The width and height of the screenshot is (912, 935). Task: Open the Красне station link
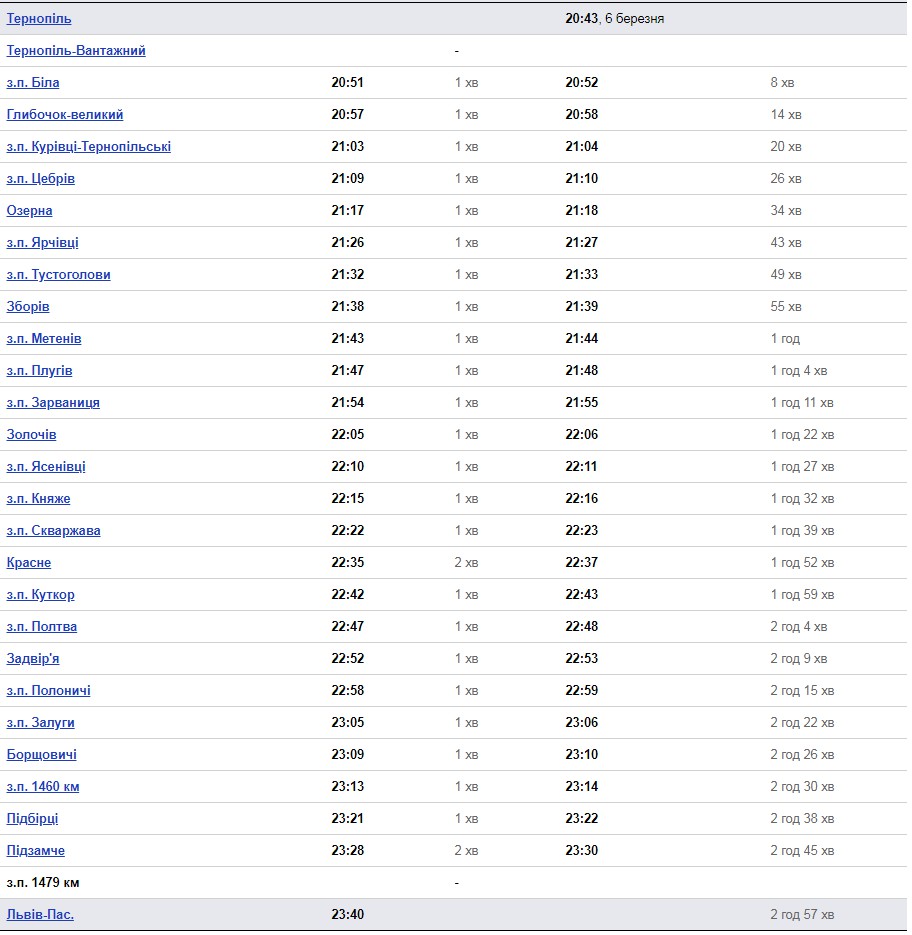pos(29,562)
